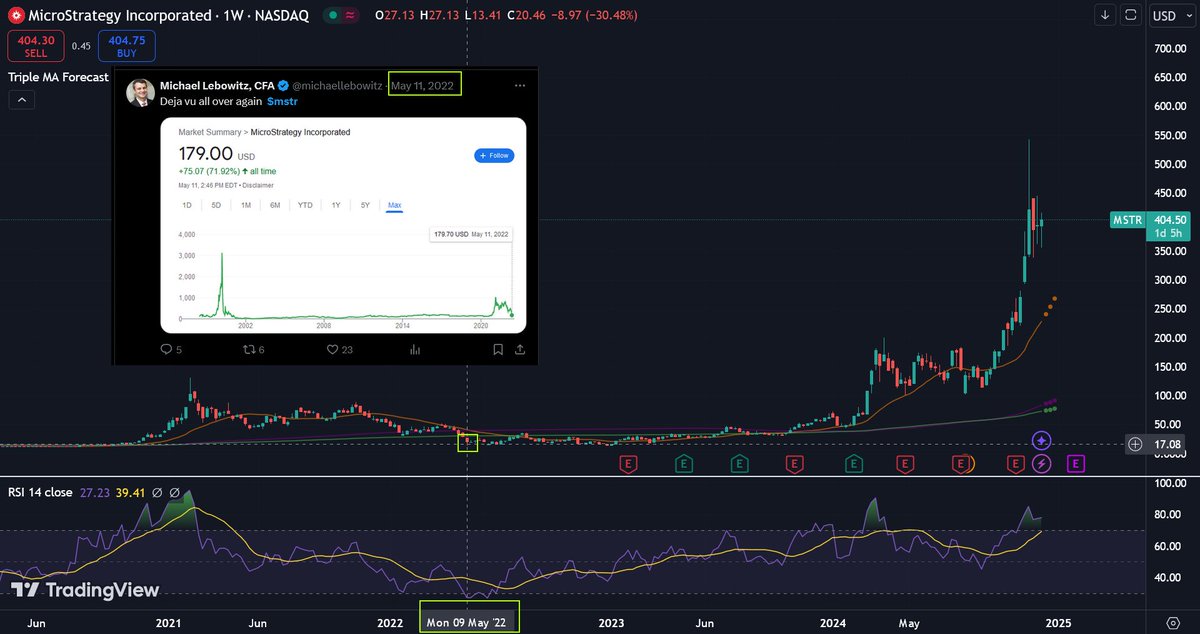Select the RSI 14 close indicator label
Viewport: 1200px width, 634px height.
click(x=40, y=492)
